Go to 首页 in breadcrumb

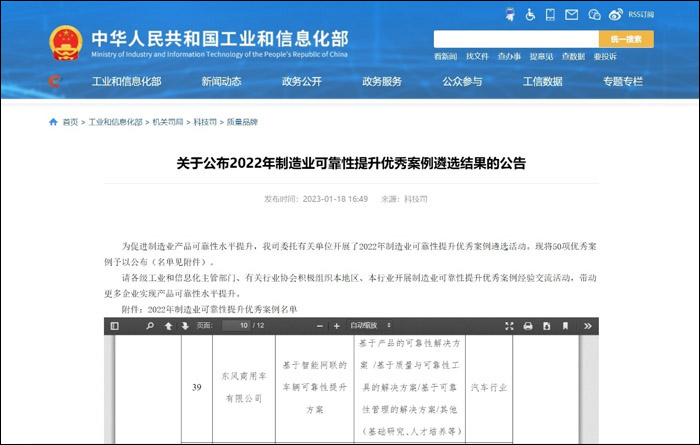pos(70,122)
